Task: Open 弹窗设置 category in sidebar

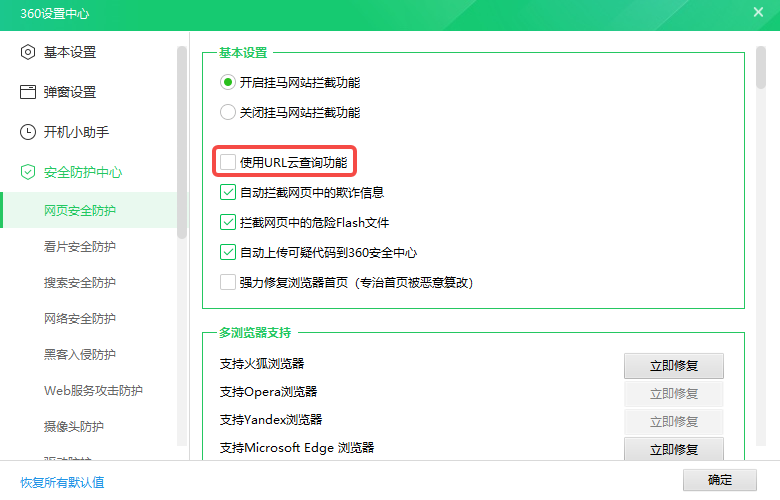Action: (x=70, y=92)
